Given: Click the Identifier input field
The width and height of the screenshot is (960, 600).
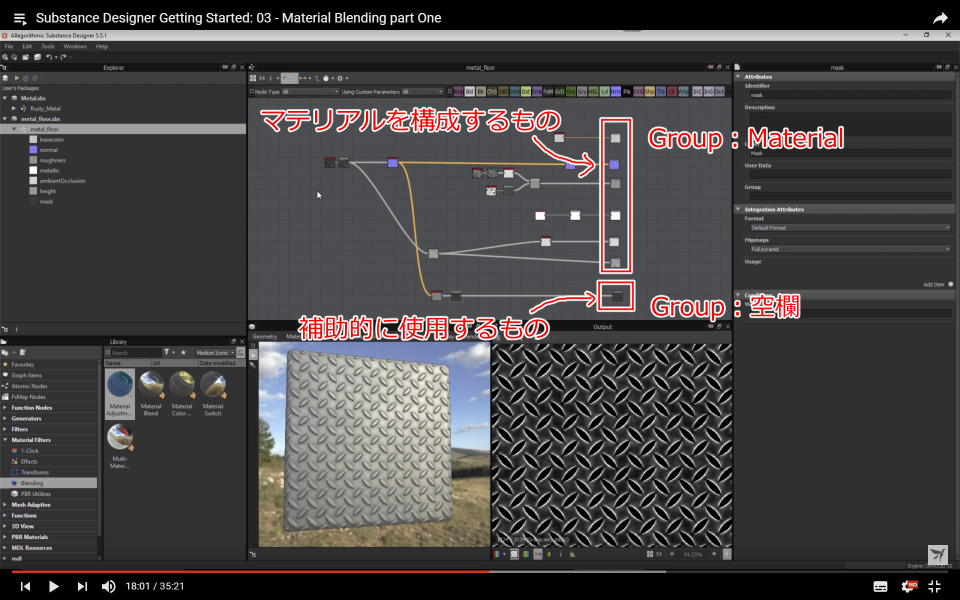Looking at the screenshot, I should (848, 95).
